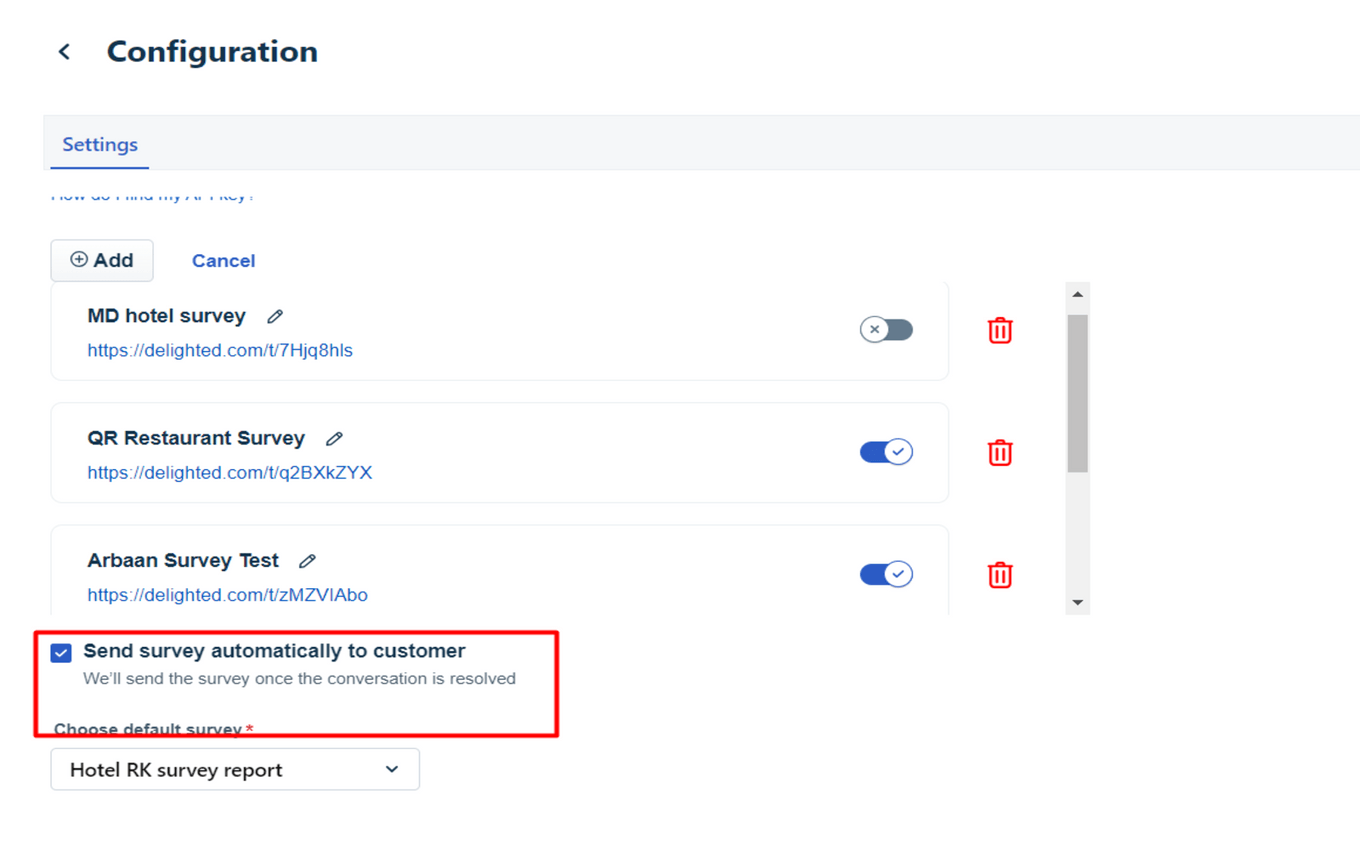Viewport: 1360px width, 850px height.
Task: Turn off the Arbaan Survey Test toggle
Action: point(886,573)
